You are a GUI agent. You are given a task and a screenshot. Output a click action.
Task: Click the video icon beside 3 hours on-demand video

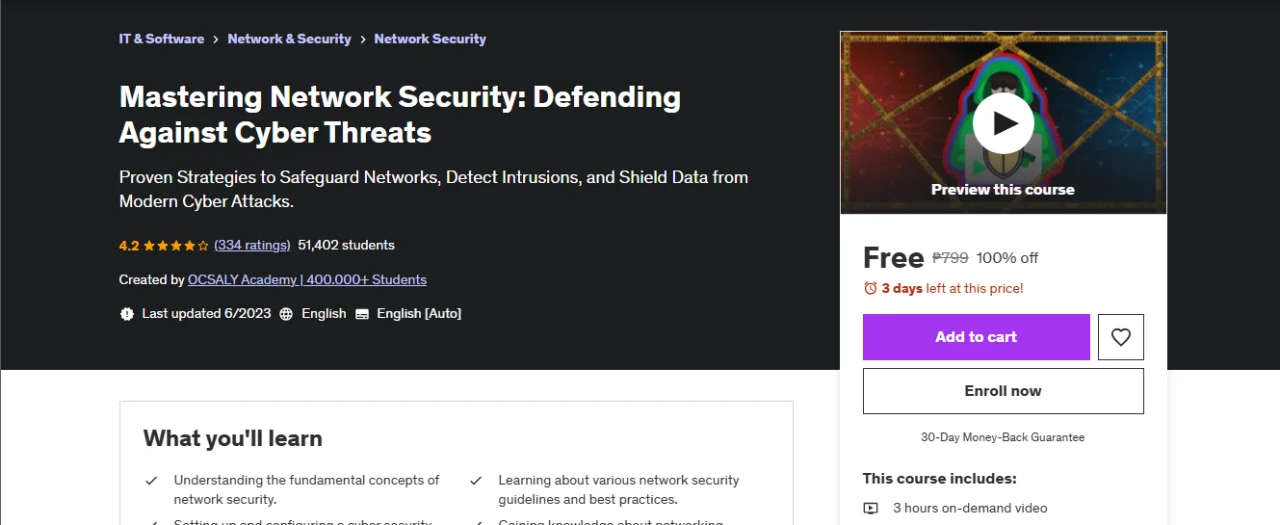pyautogui.click(x=871, y=508)
